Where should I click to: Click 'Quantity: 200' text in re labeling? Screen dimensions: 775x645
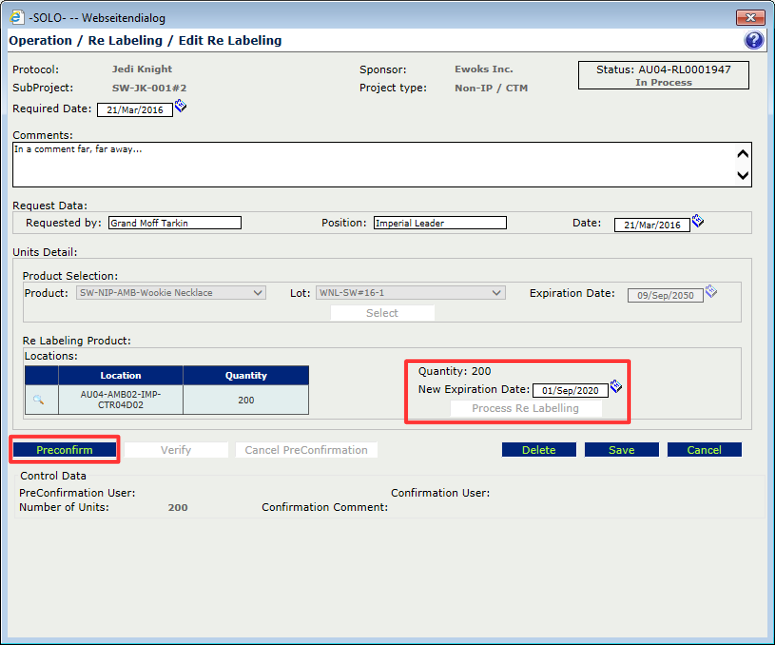click(x=455, y=371)
